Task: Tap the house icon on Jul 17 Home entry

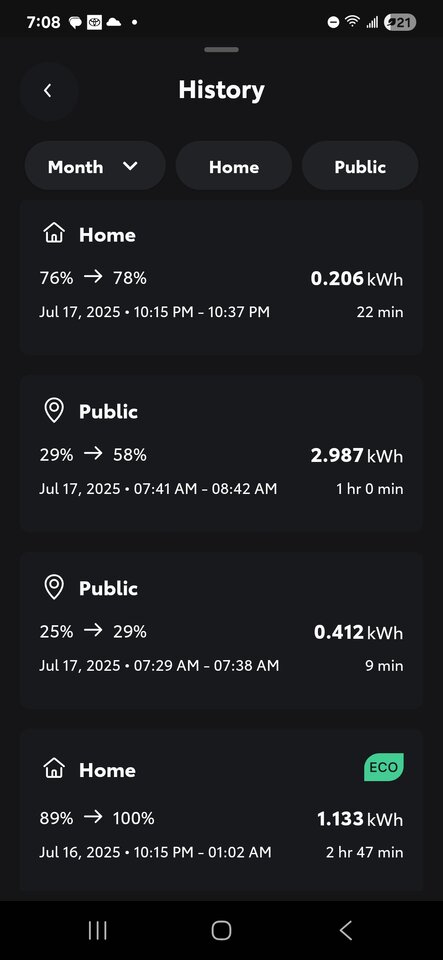Action: (x=54, y=233)
